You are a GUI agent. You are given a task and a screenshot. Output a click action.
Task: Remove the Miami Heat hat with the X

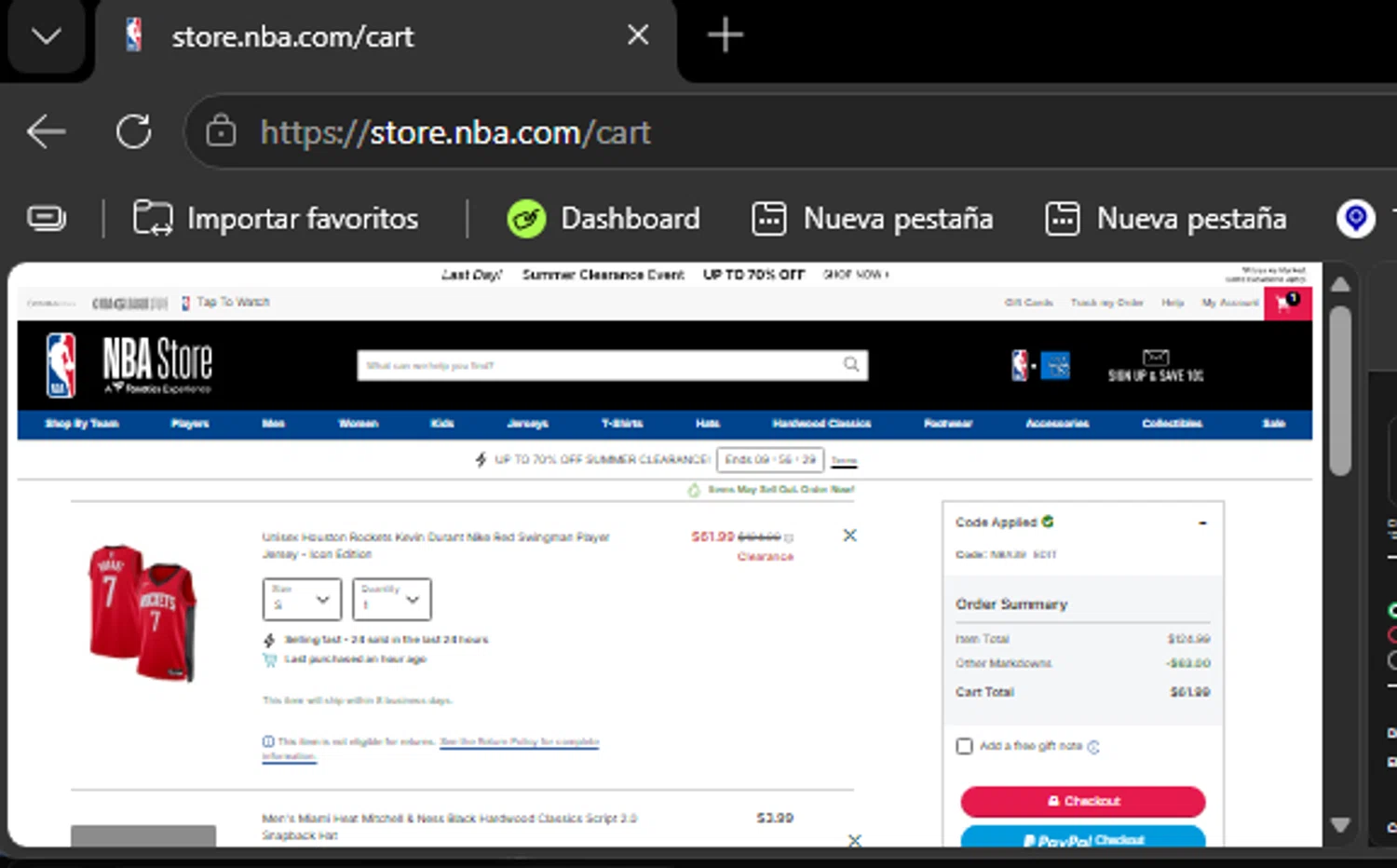click(855, 840)
